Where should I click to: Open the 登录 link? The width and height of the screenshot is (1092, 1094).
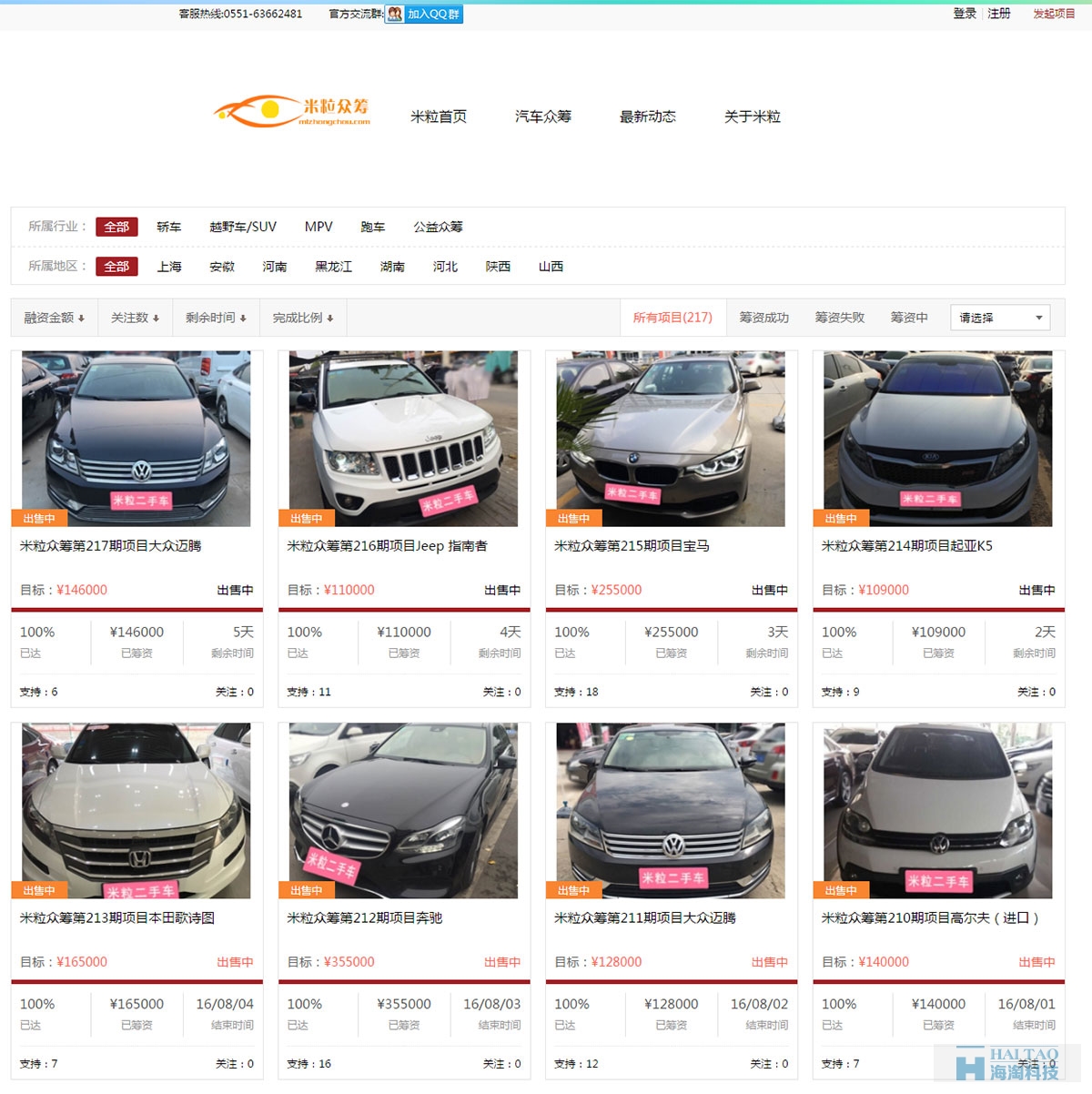tap(965, 14)
